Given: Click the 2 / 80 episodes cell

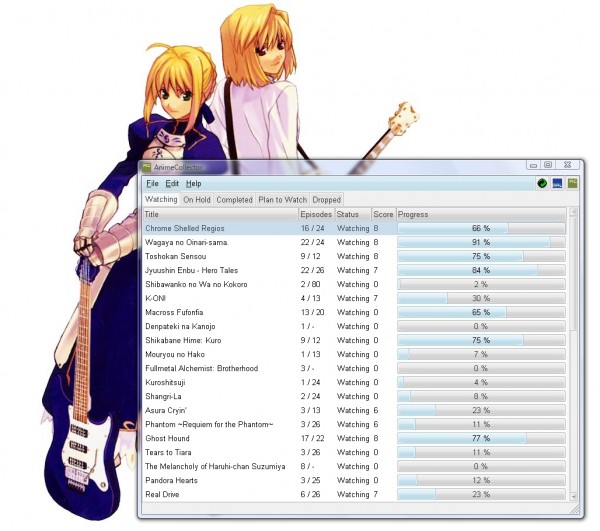Looking at the screenshot, I should coord(310,285).
